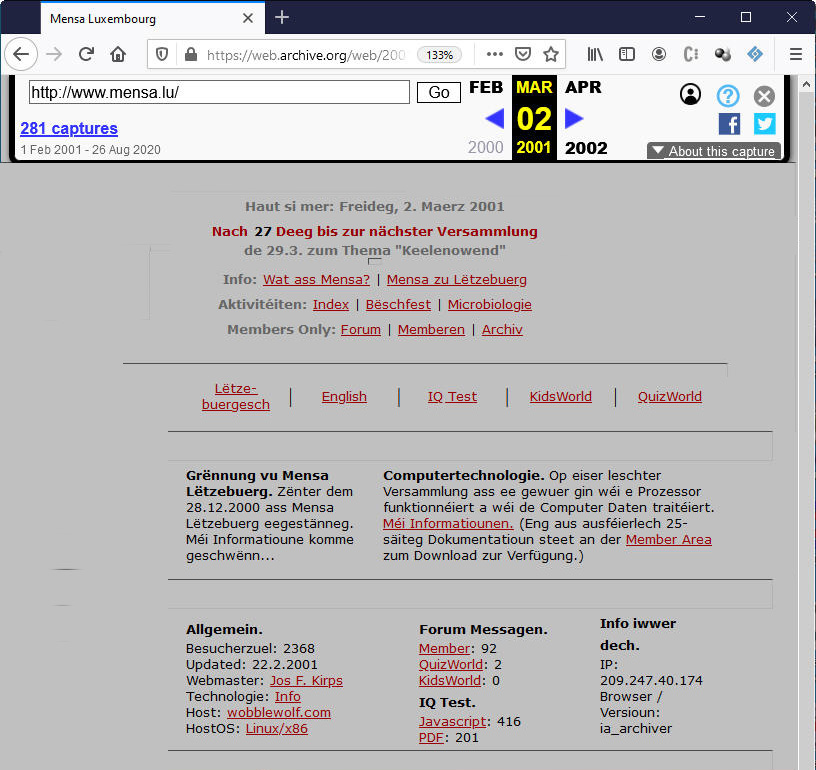The width and height of the screenshot is (816, 770).
Task: Reset the 133% zoom level
Action: pyautogui.click(x=439, y=55)
